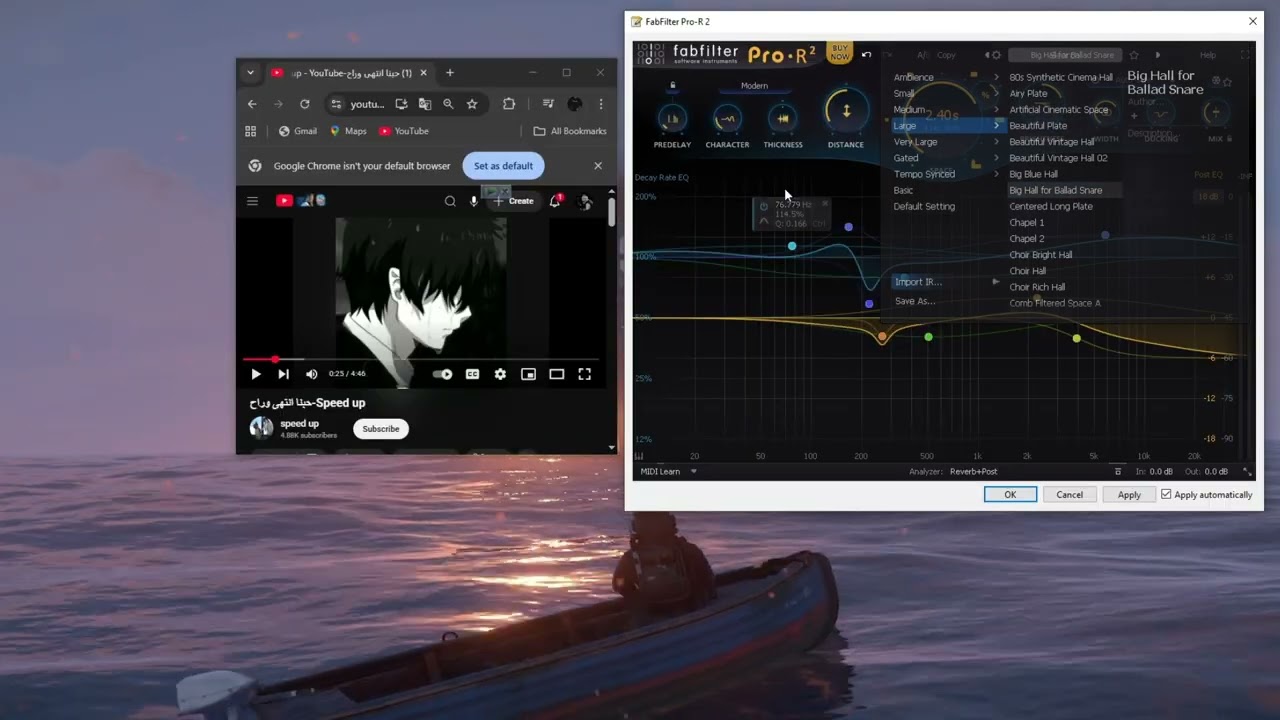The width and height of the screenshot is (1280, 720).
Task: Mute the YouTube video volume
Action: [311, 374]
